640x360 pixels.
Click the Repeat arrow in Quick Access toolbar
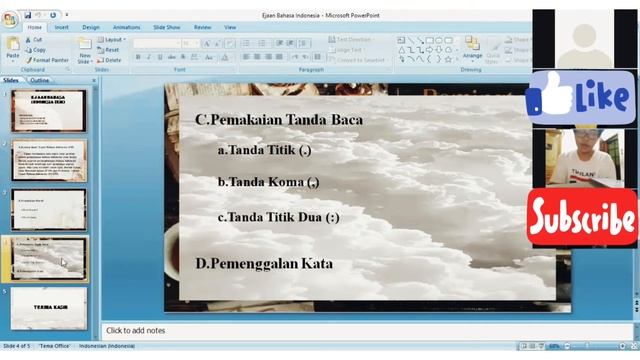tap(53, 15)
